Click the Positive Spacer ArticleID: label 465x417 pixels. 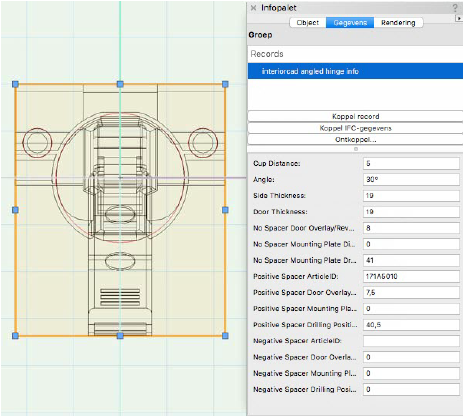[296, 276]
